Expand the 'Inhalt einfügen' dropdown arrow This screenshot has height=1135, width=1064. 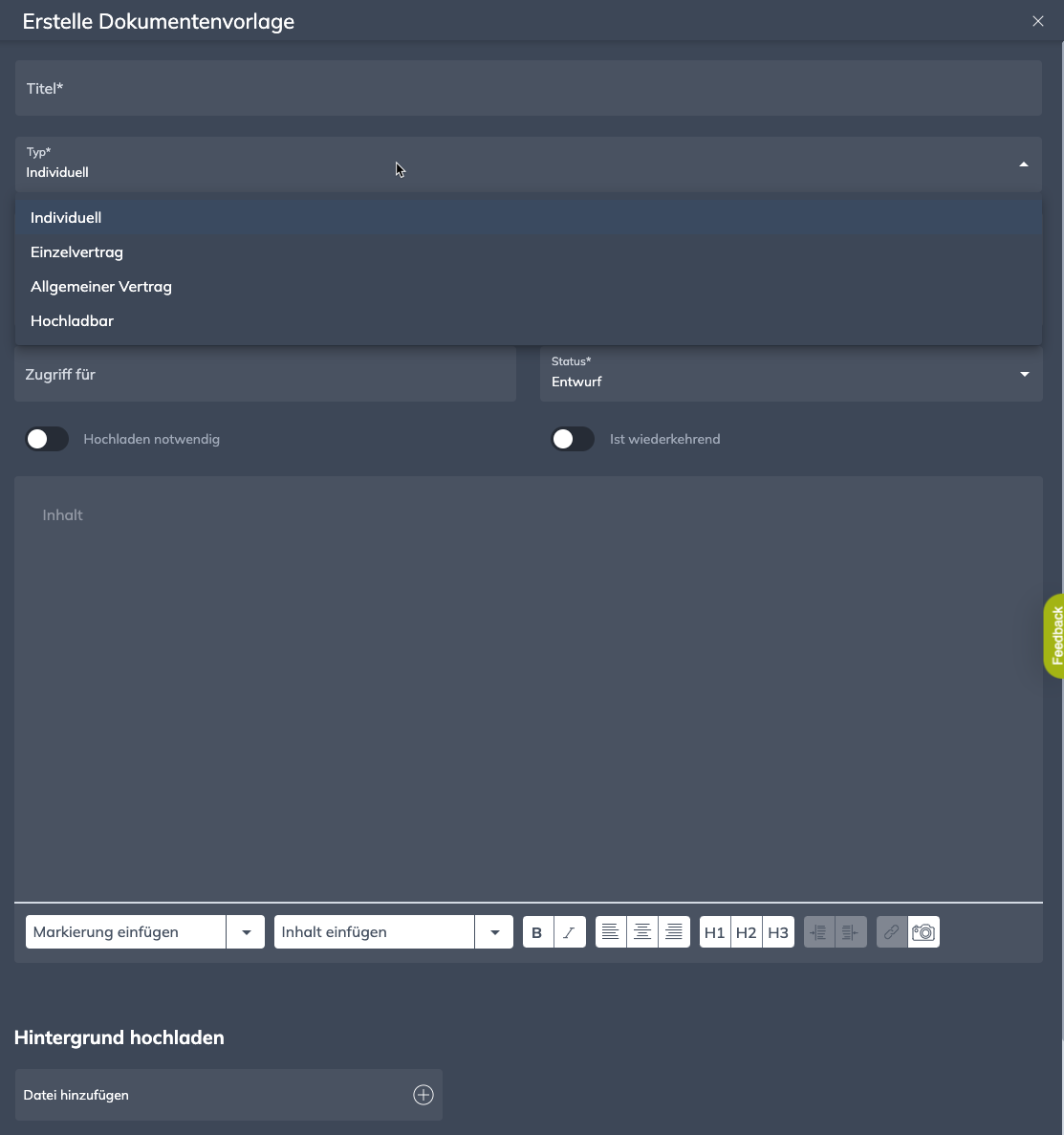tap(494, 932)
